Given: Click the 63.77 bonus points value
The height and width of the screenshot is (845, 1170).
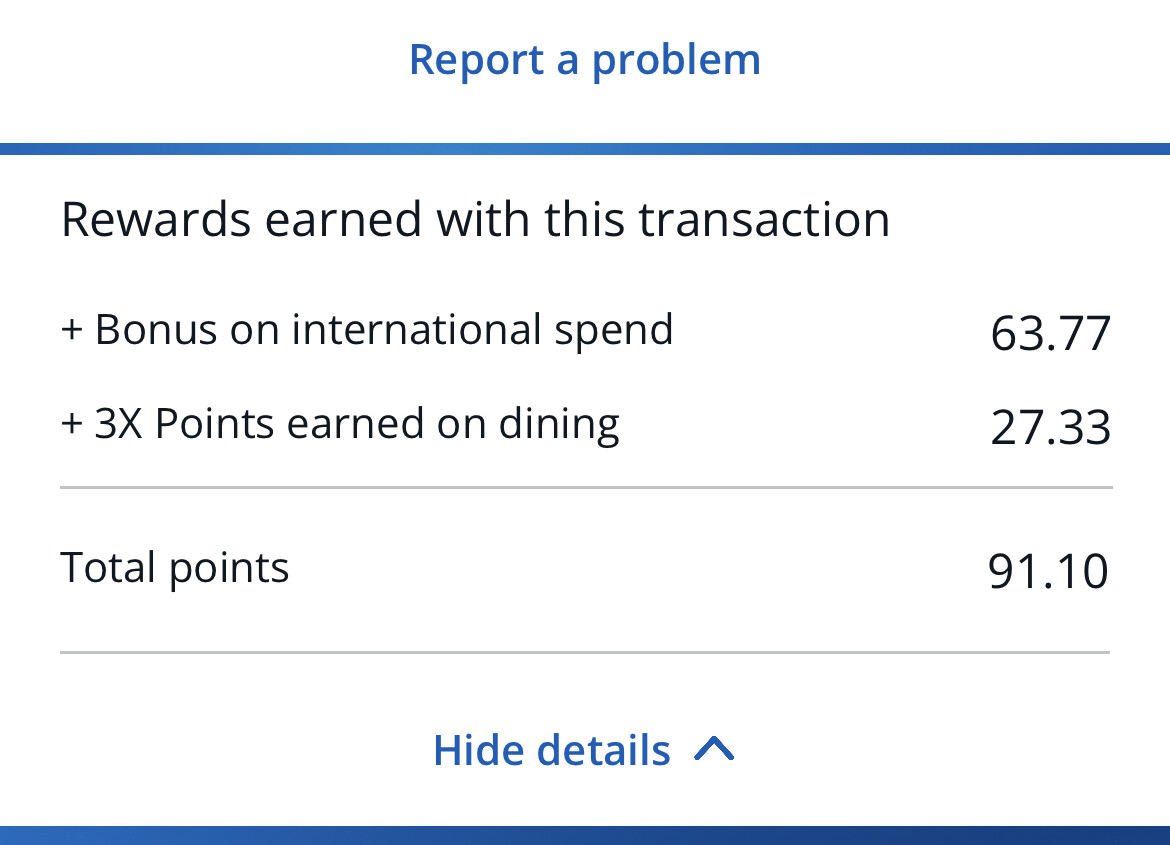Looking at the screenshot, I should (1051, 333).
